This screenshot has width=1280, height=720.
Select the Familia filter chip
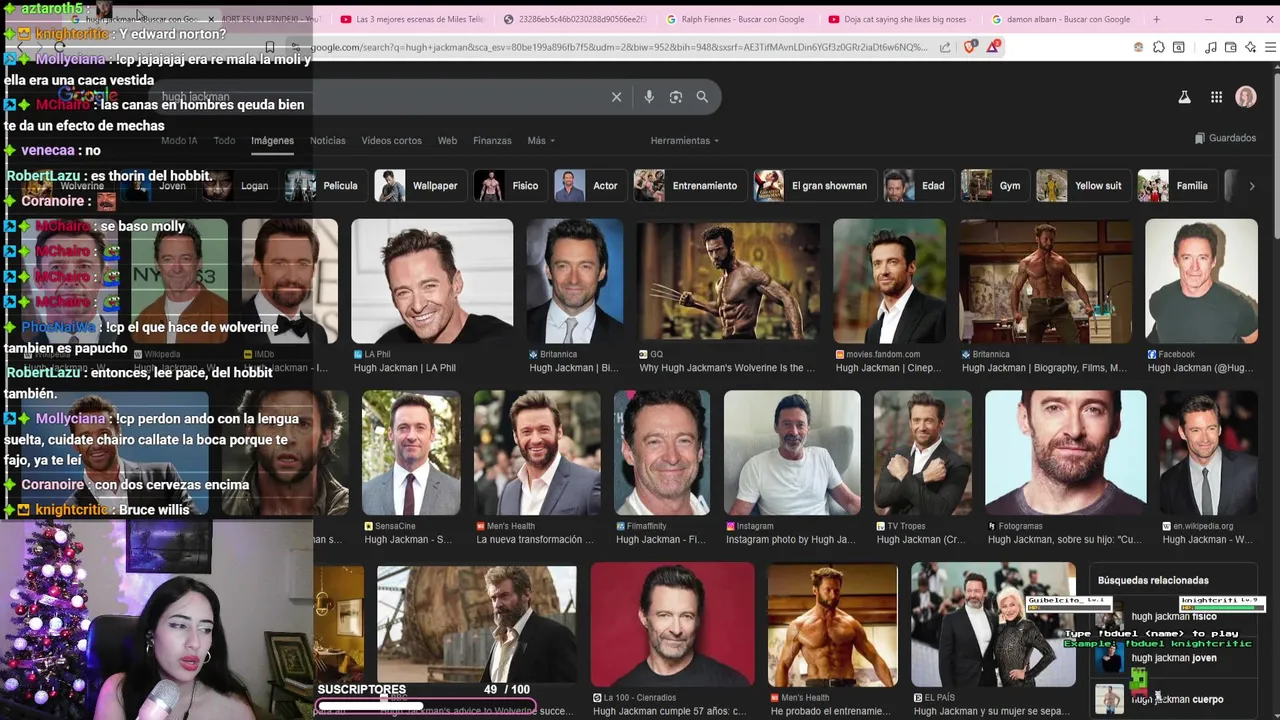1176,186
